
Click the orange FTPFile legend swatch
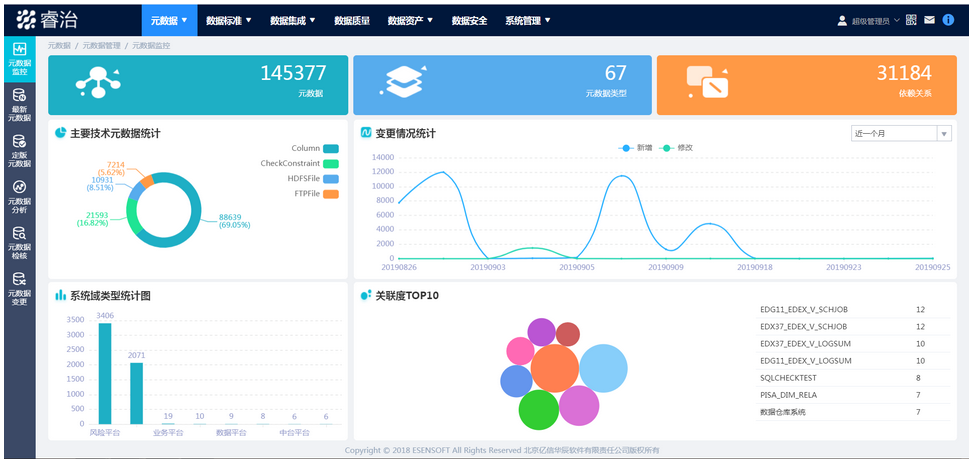pyautogui.click(x=331, y=193)
